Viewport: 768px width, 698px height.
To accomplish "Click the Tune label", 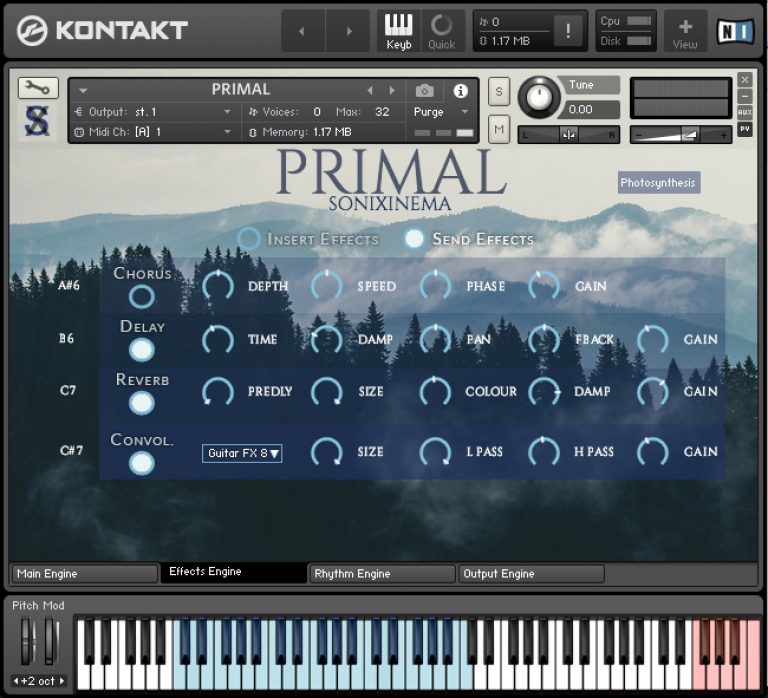I will [x=581, y=85].
